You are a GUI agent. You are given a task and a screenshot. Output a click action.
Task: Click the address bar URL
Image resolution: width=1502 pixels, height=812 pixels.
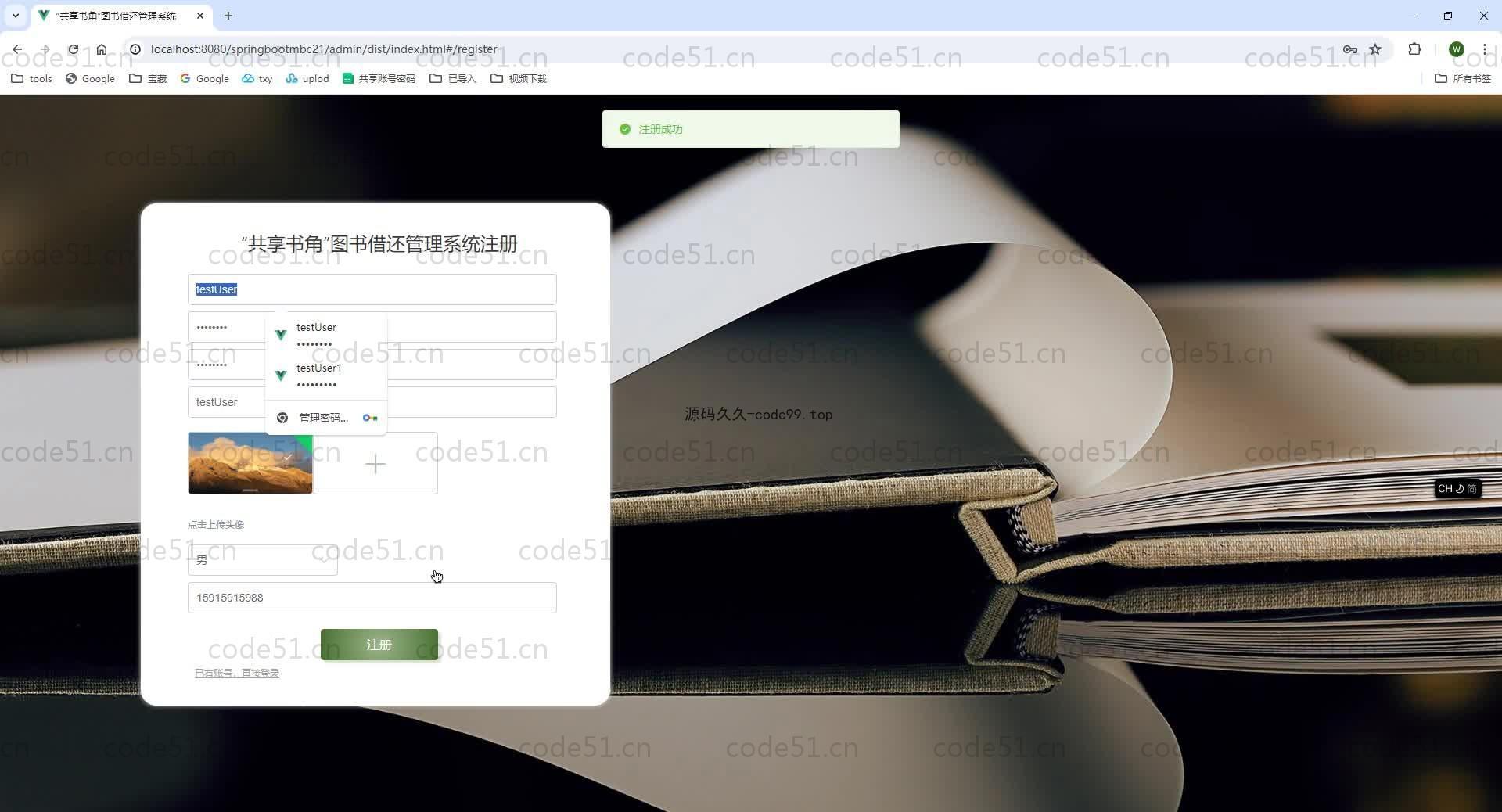[x=324, y=49]
